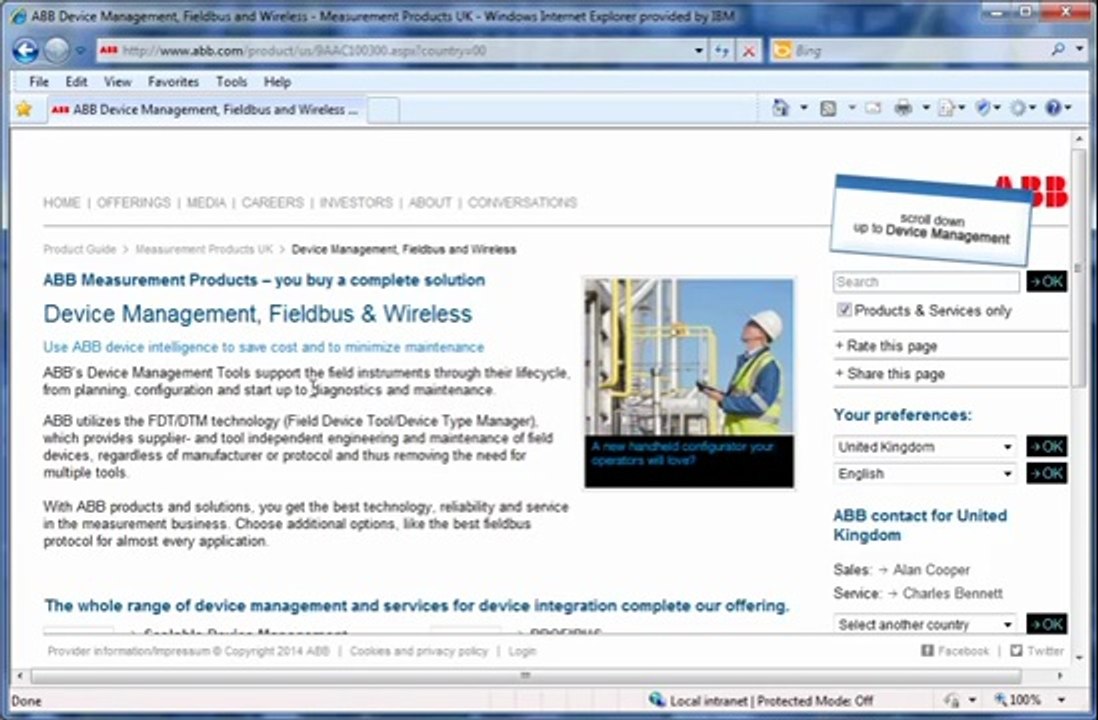
Task: Open the File menu
Action: (39, 82)
